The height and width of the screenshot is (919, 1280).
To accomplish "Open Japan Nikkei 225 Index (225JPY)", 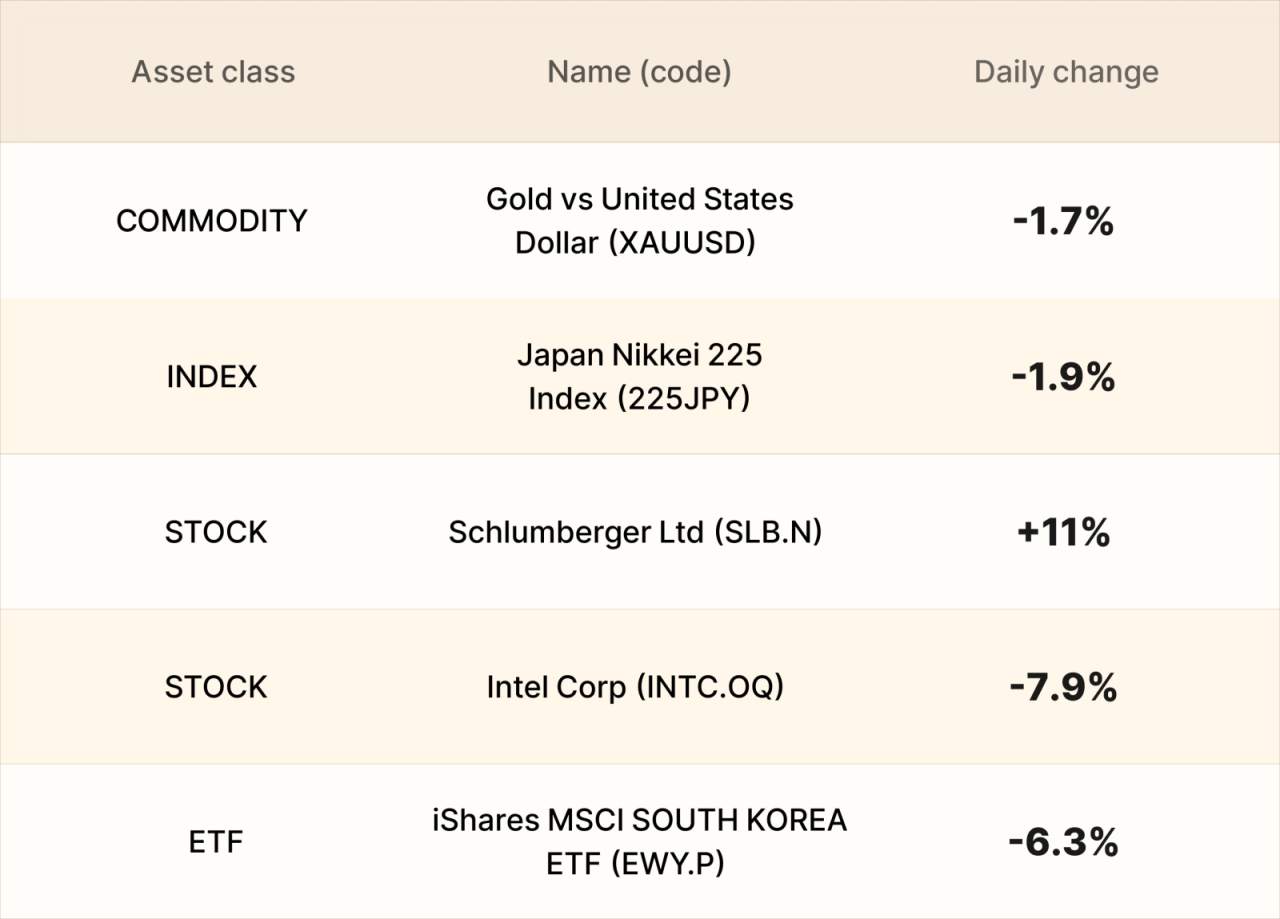I will pos(639,377).
